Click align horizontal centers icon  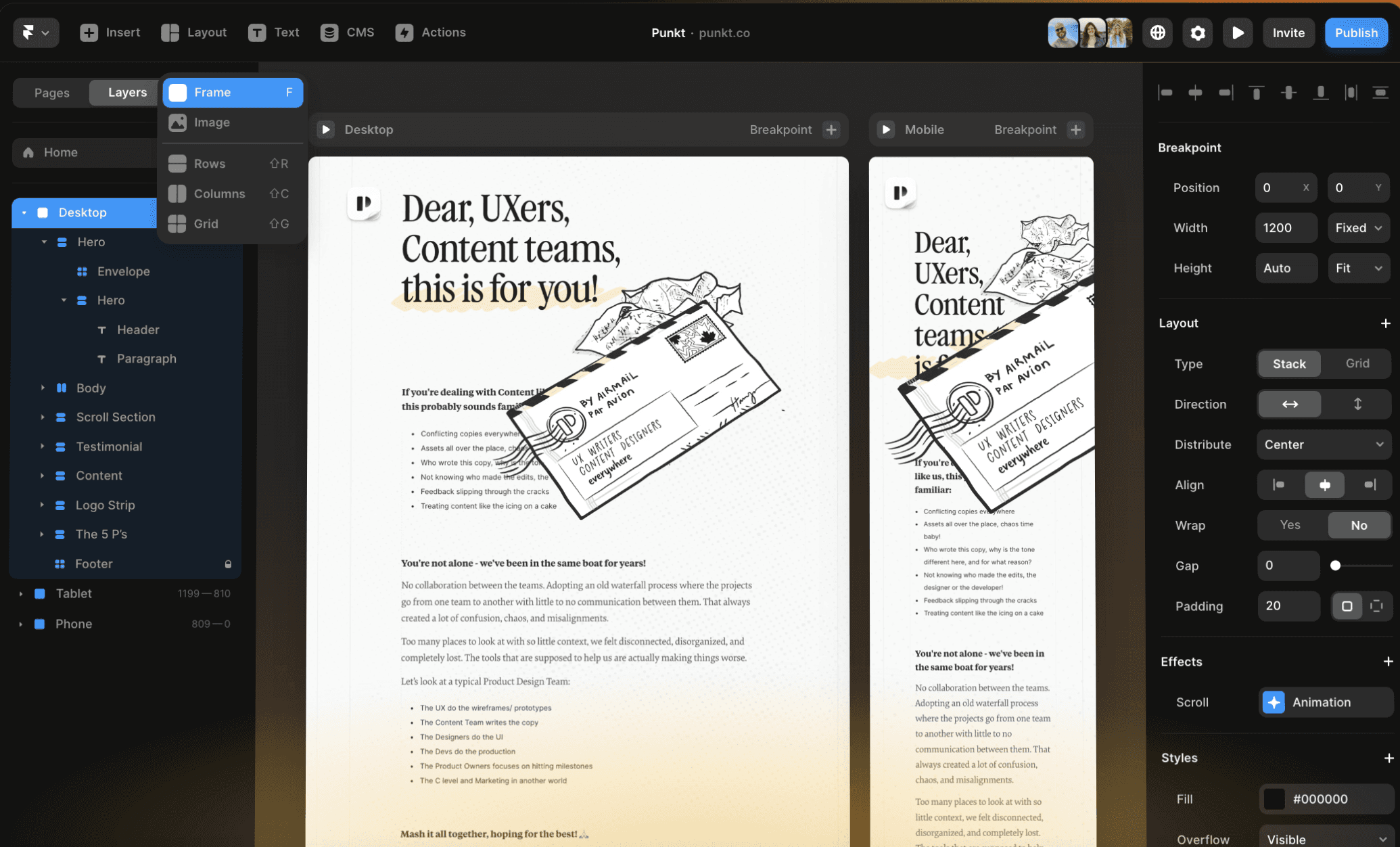pos(1195,93)
